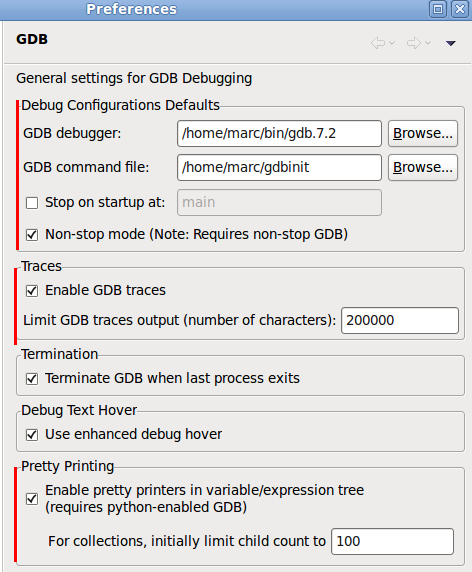Uncheck Terminate GDB when last process exits
Image resolution: width=472 pixels, height=572 pixels.
(32, 379)
